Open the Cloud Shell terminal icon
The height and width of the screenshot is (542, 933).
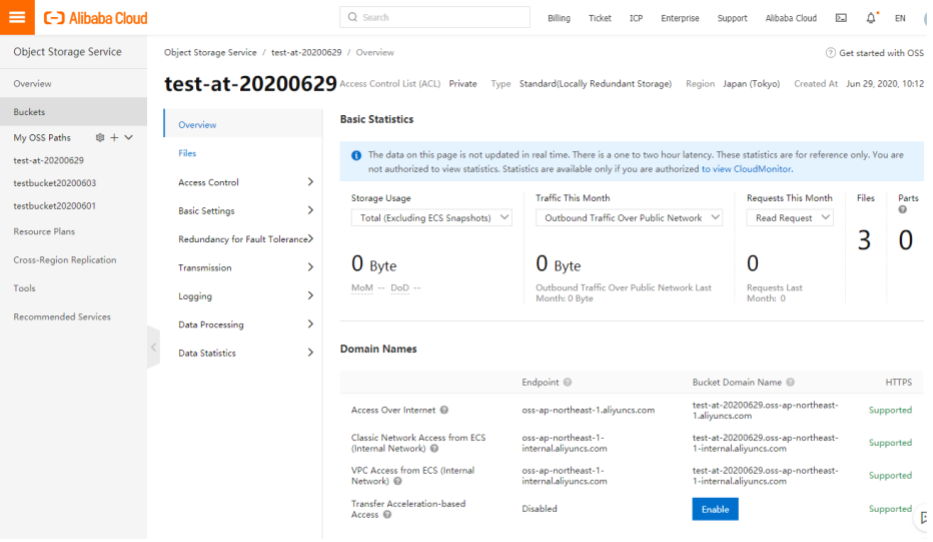[841, 18]
